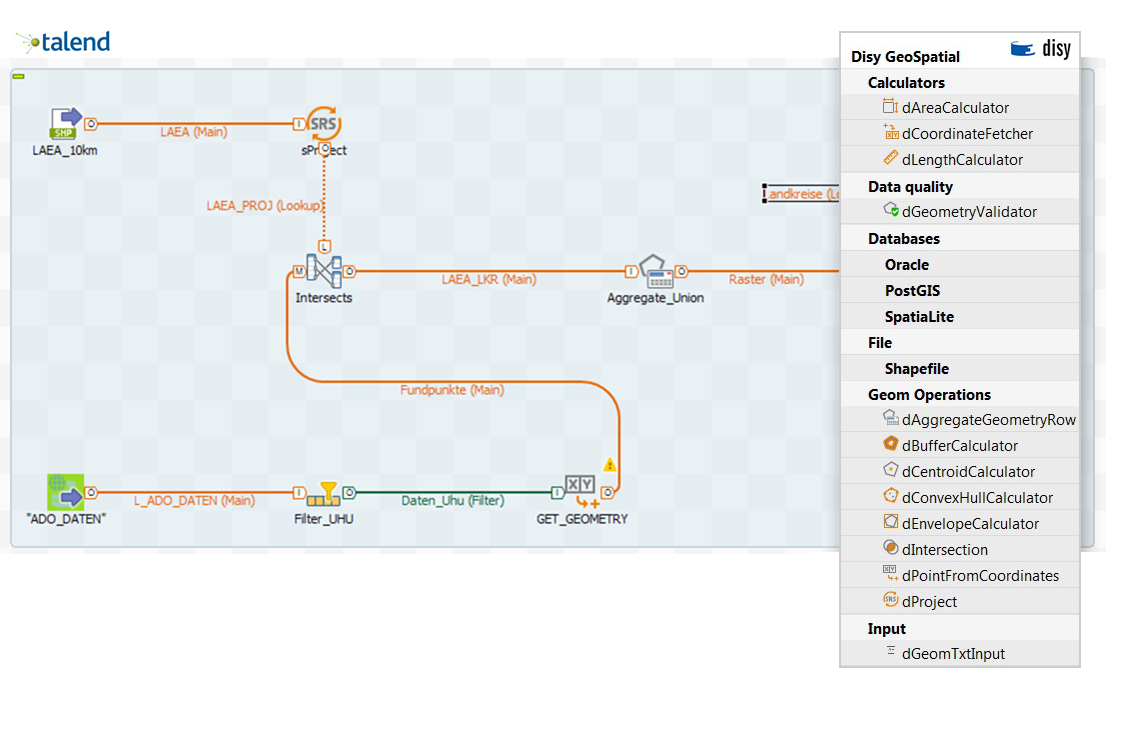Select the LAEA_LKR (Main) connection label

tap(489, 279)
